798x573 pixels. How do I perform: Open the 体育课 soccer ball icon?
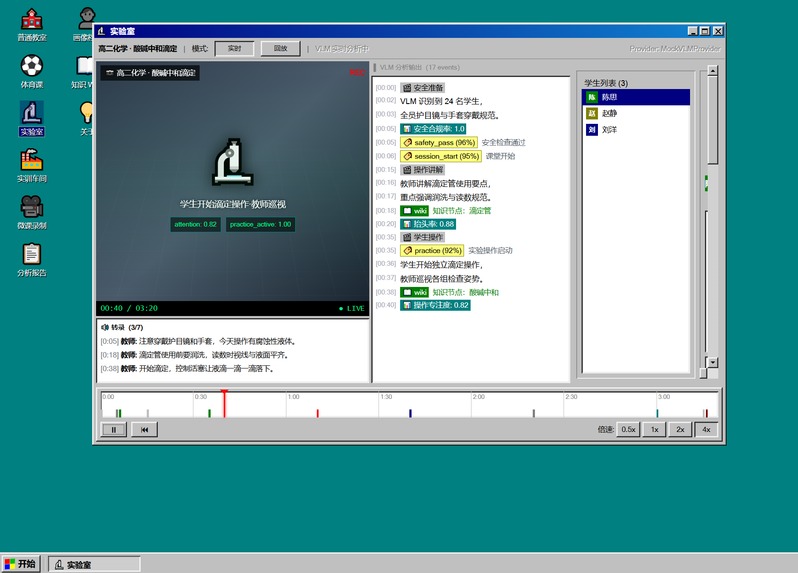(32, 72)
